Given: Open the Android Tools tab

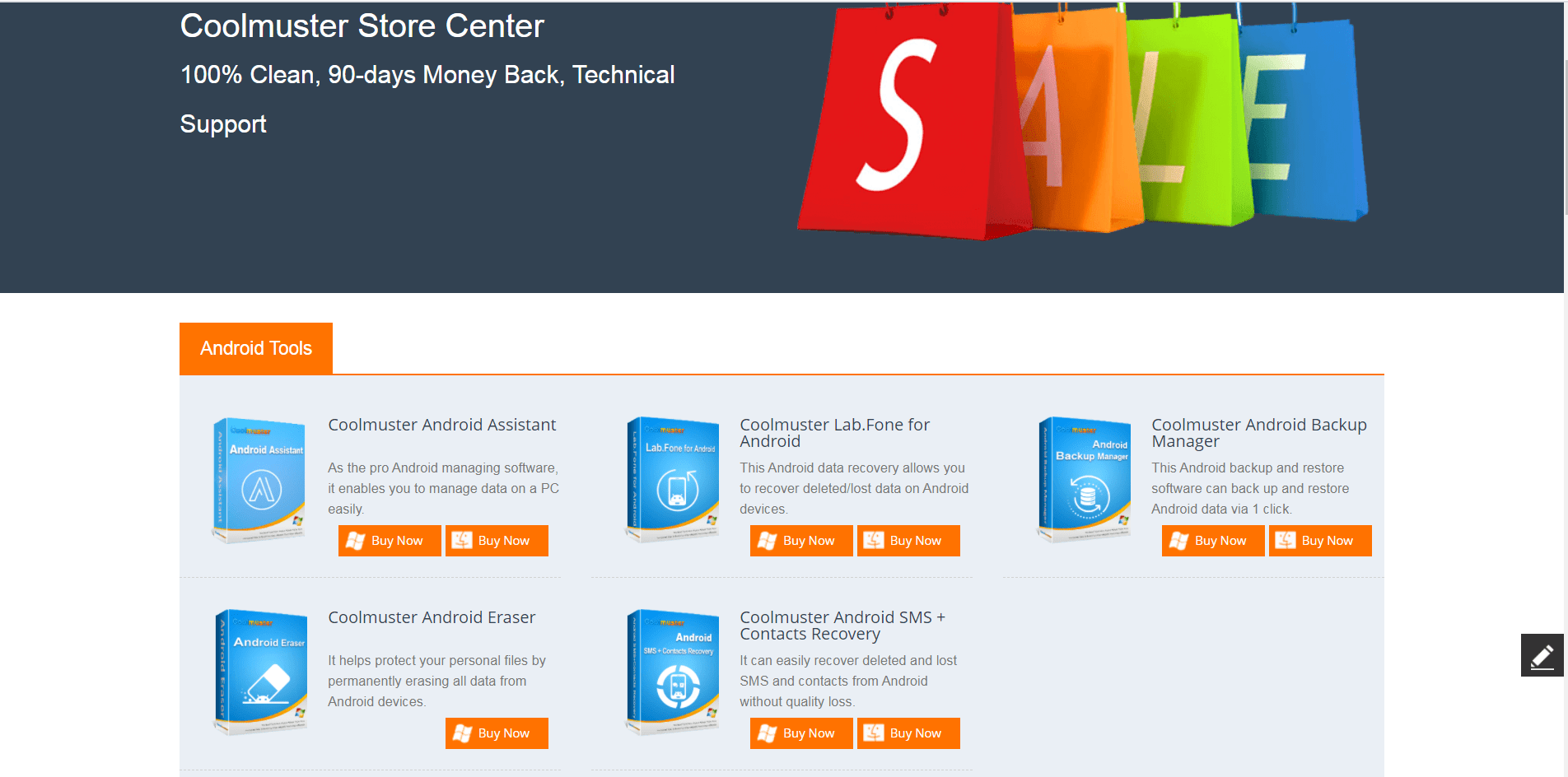Looking at the screenshot, I should pyautogui.click(x=256, y=348).
